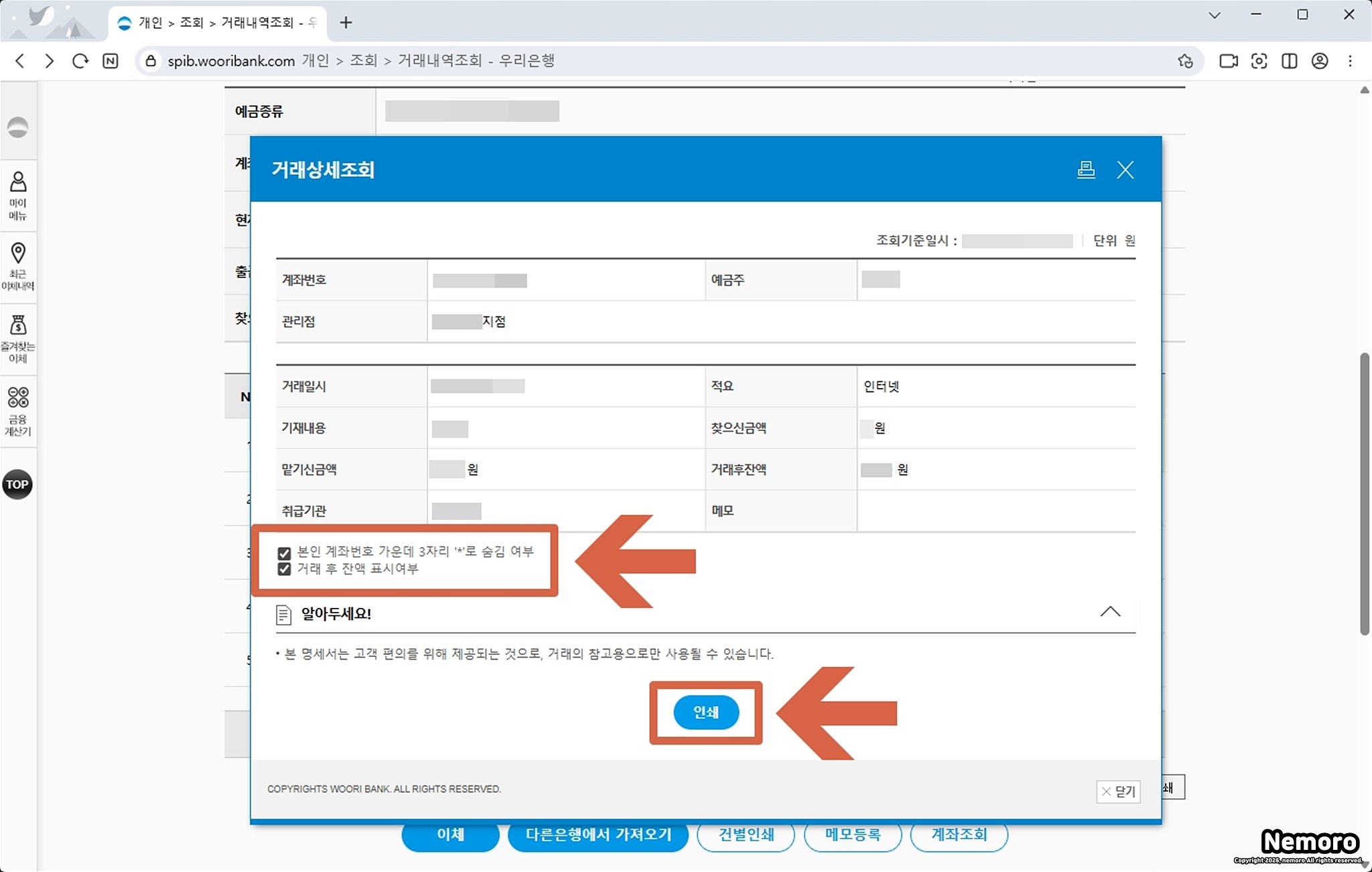Click the printer icon in dialog header
Image resolution: width=1372 pixels, height=872 pixels.
[x=1086, y=170]
